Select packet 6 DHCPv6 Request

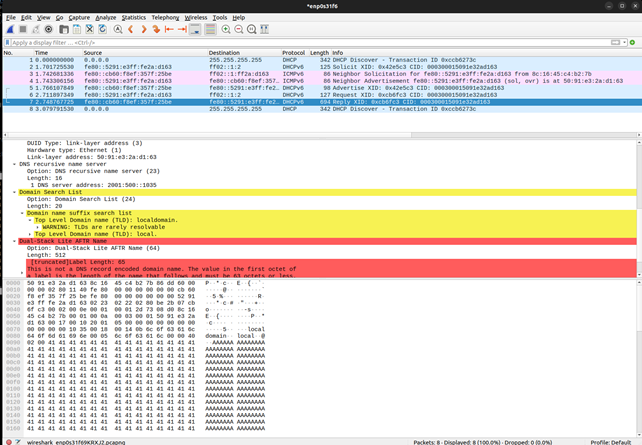pos(322,95)
